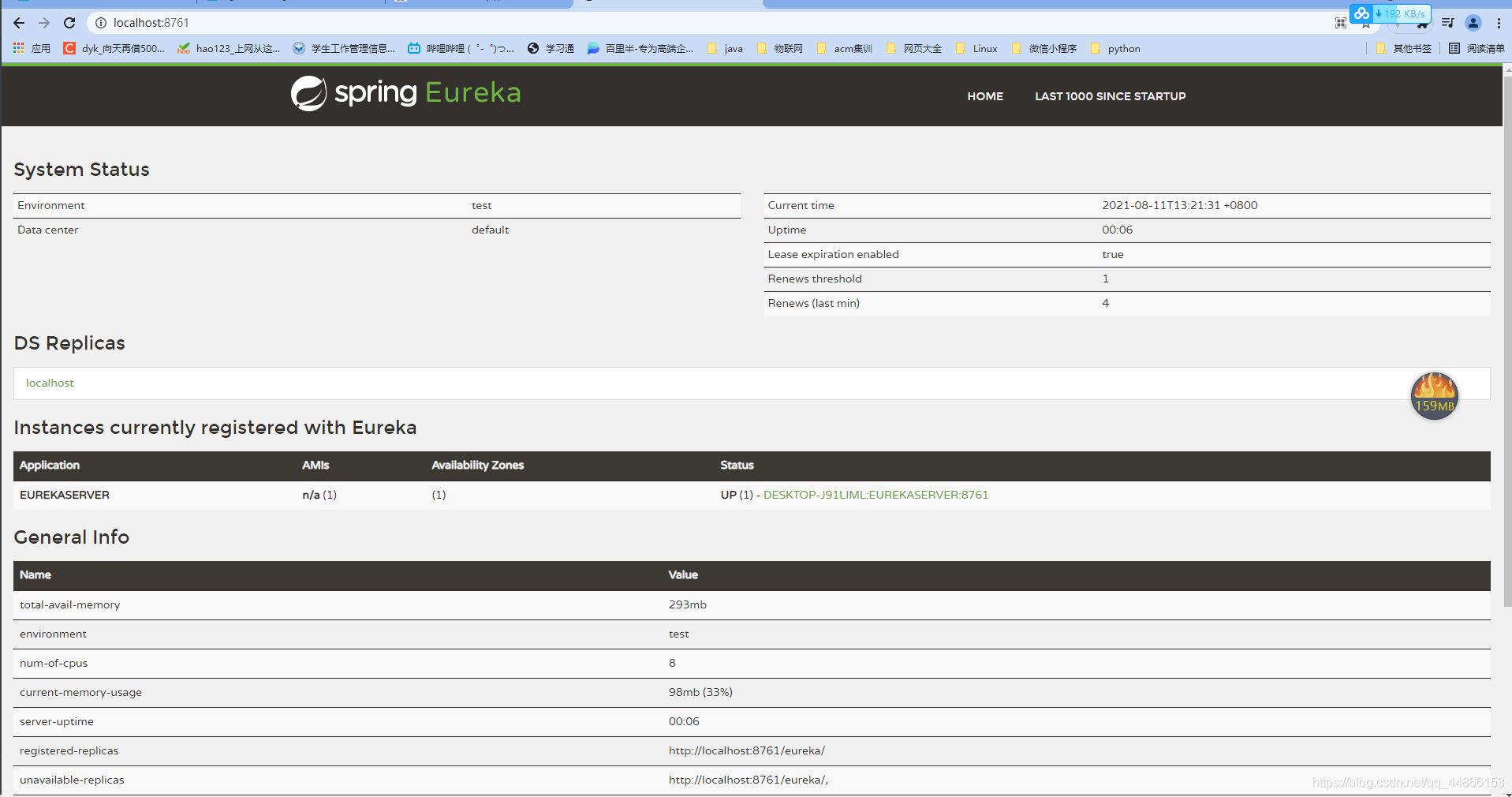The image size is (1512, 797).
Task: Go forward in browser history
Action: tap(44, 23)
